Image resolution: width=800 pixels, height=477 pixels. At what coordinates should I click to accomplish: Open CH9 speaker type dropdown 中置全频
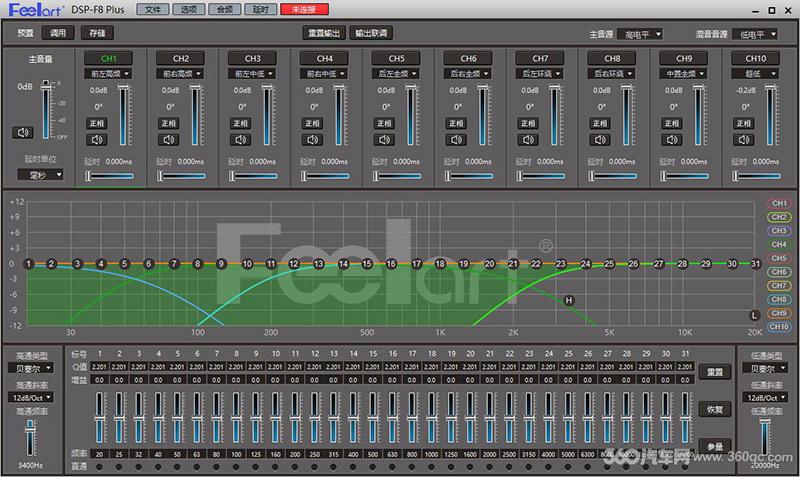[x=684, y=74]
